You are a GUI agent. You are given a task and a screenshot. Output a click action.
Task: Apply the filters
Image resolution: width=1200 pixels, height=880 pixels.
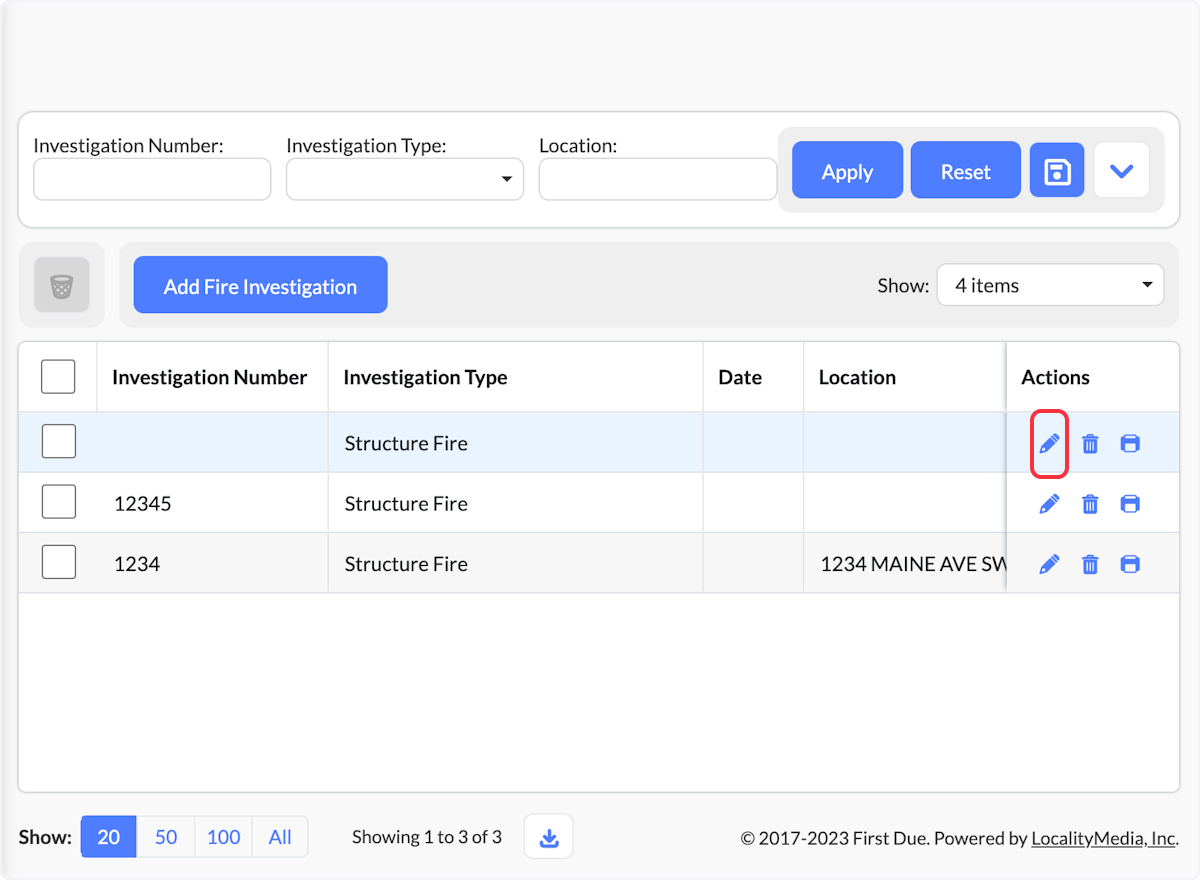point(847,171)
